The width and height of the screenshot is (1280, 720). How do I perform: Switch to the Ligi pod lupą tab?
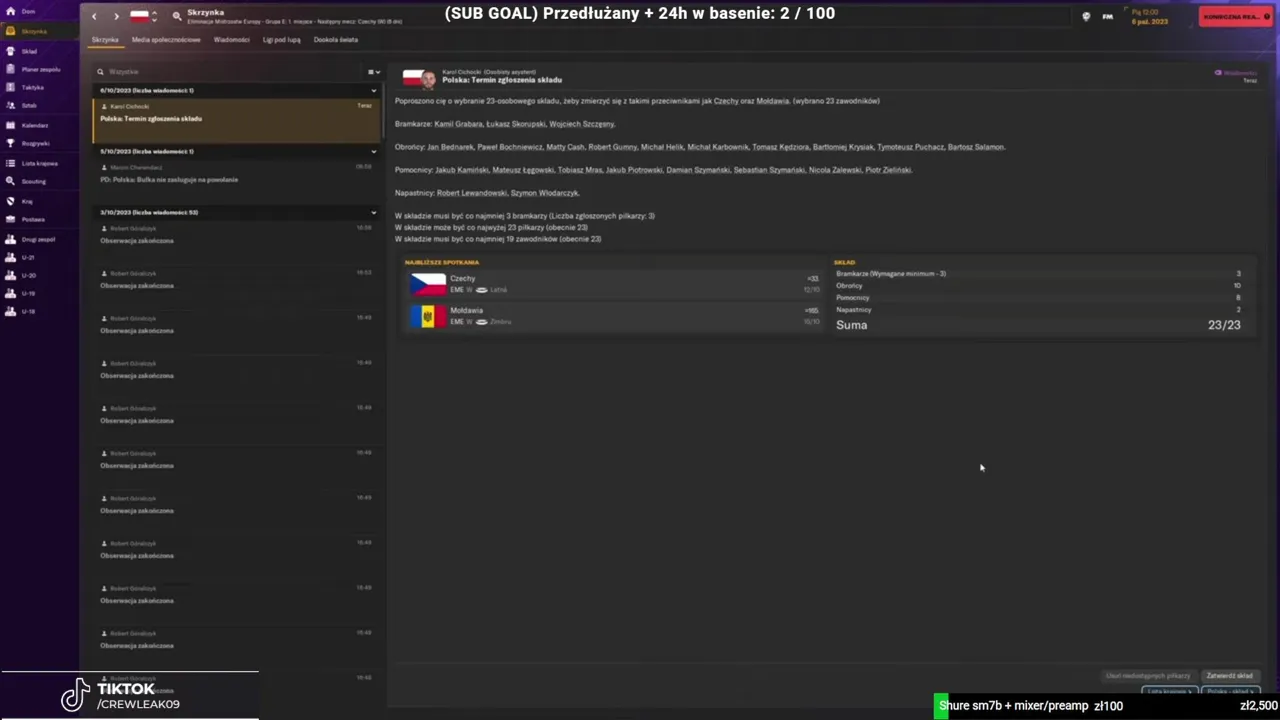click(x=282, y=40)
